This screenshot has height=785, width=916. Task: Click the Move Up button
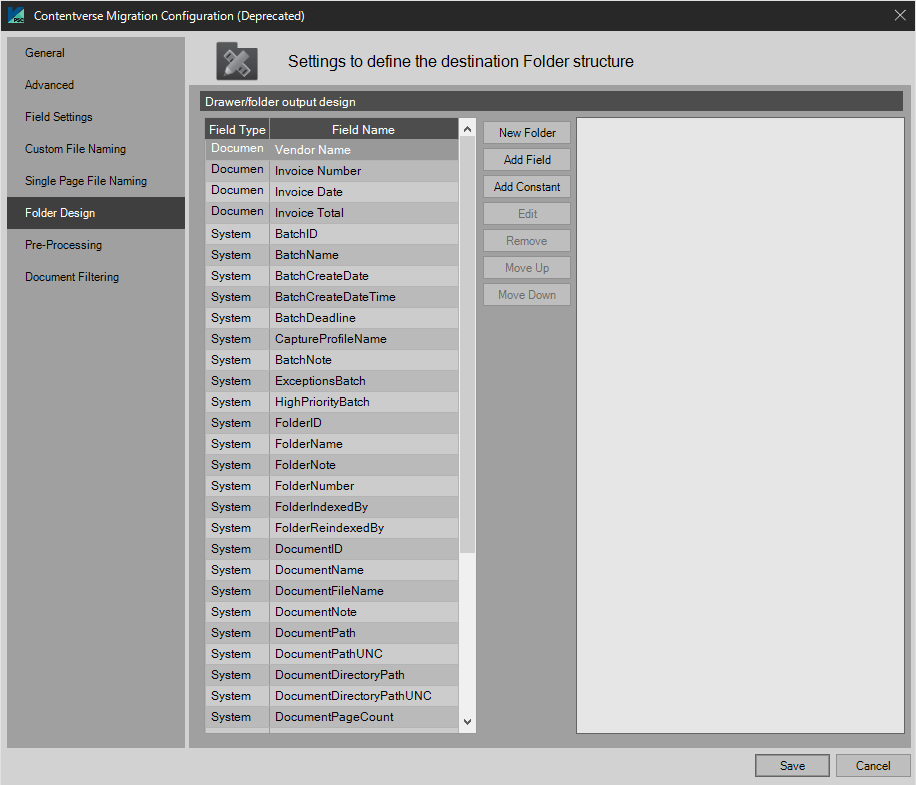[x=527, y=268]
